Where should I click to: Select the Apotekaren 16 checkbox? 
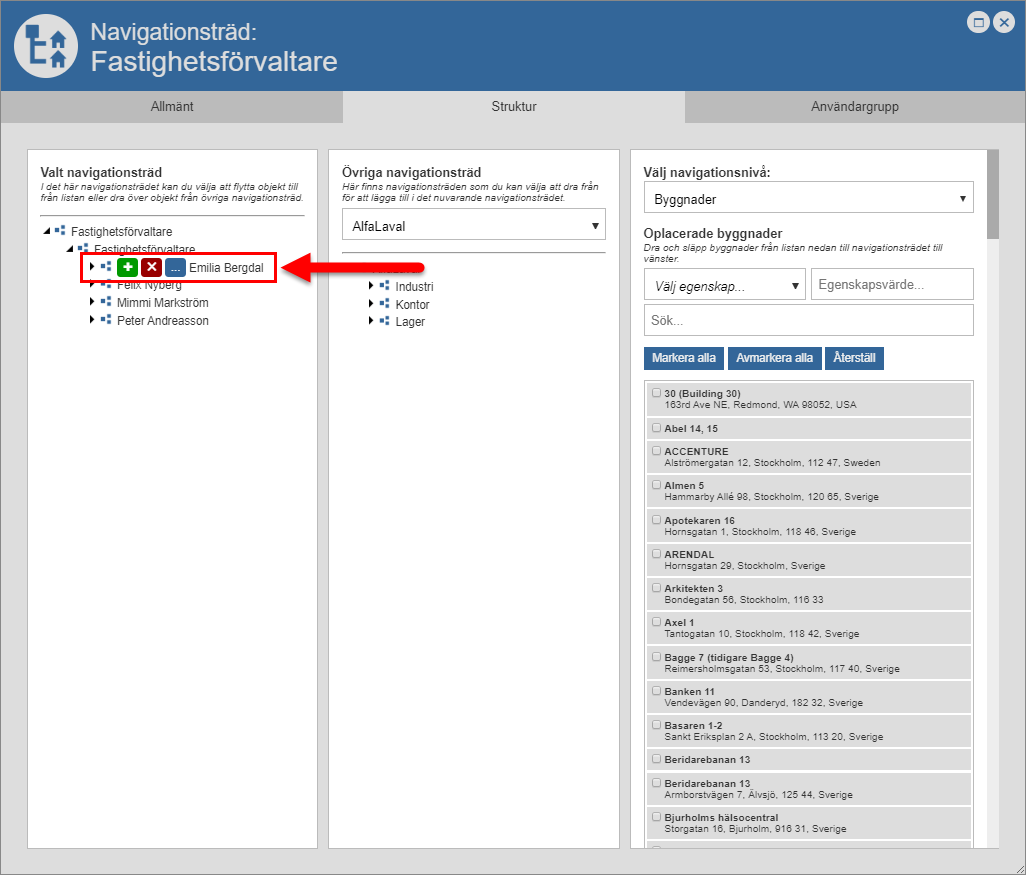click(x=656, y=520)
